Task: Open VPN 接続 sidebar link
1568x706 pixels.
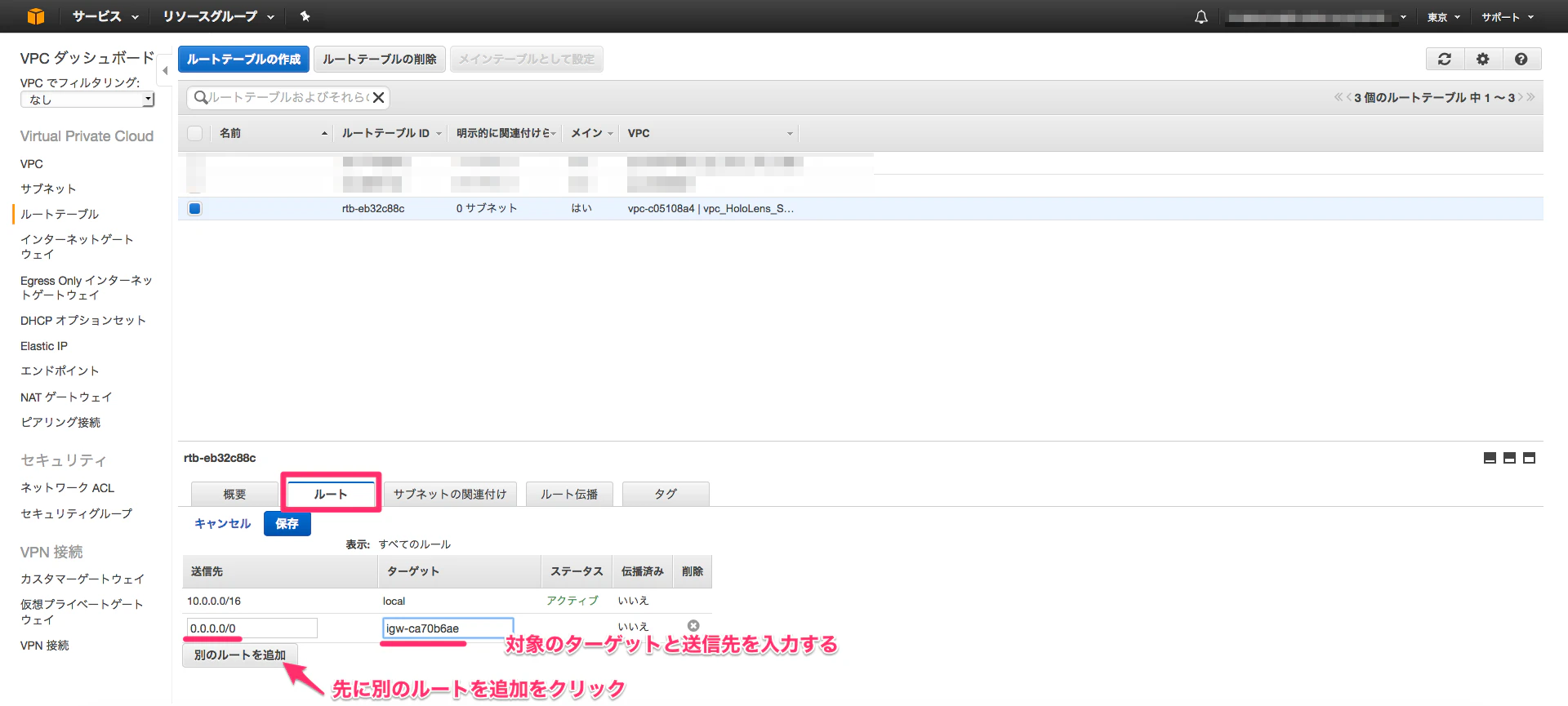Action: 45,645
